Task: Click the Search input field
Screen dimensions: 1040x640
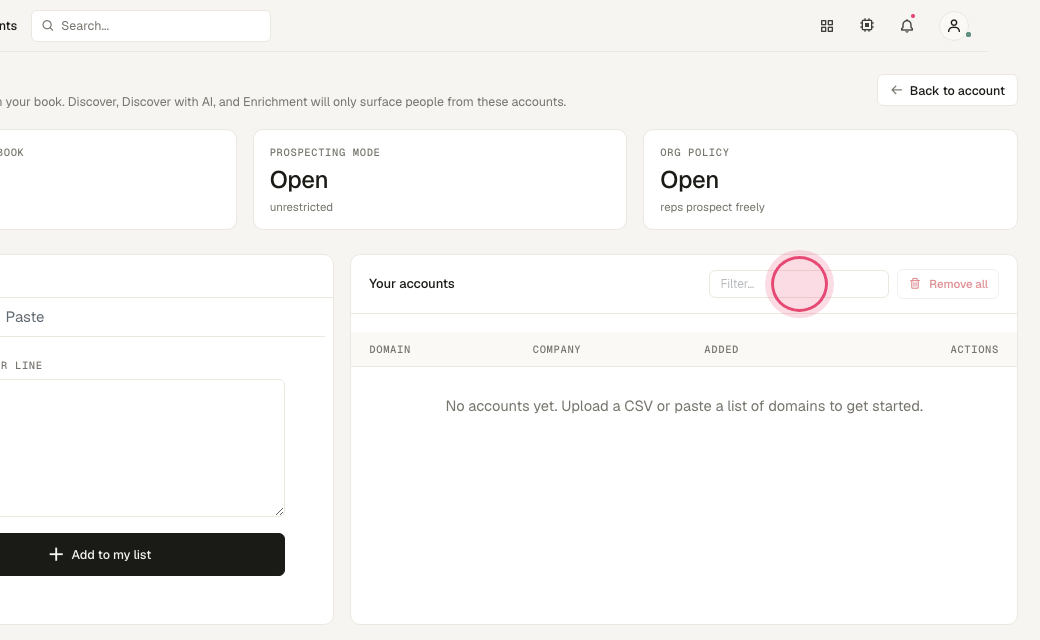Action: click(x=151, y=26)
